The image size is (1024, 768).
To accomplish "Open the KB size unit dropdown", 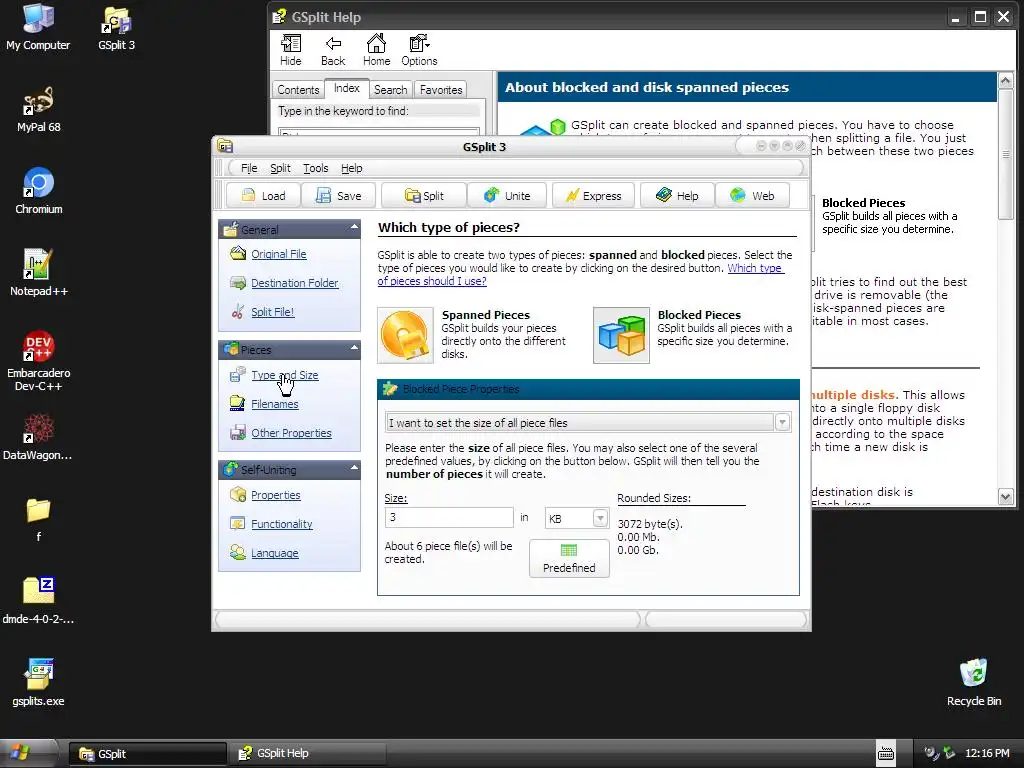I will [x=600, y=518].
